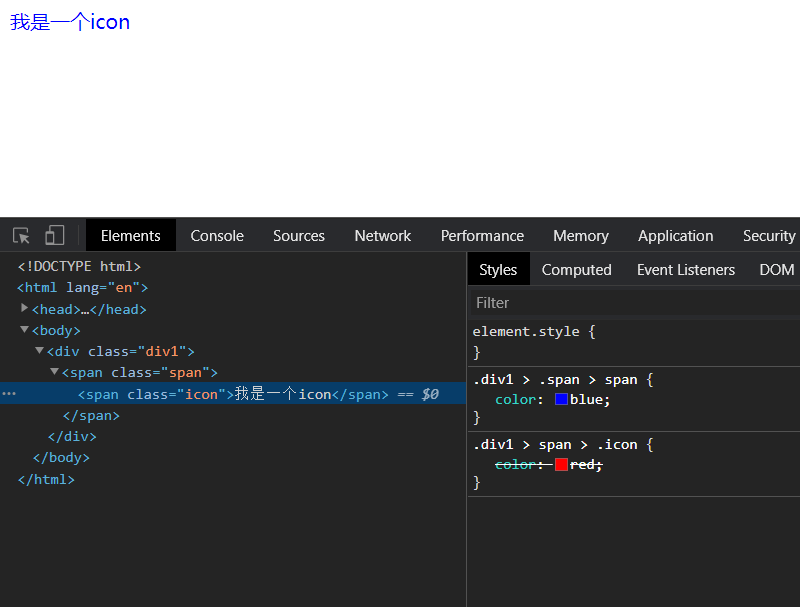Select the Memory tab

point(580,236)
